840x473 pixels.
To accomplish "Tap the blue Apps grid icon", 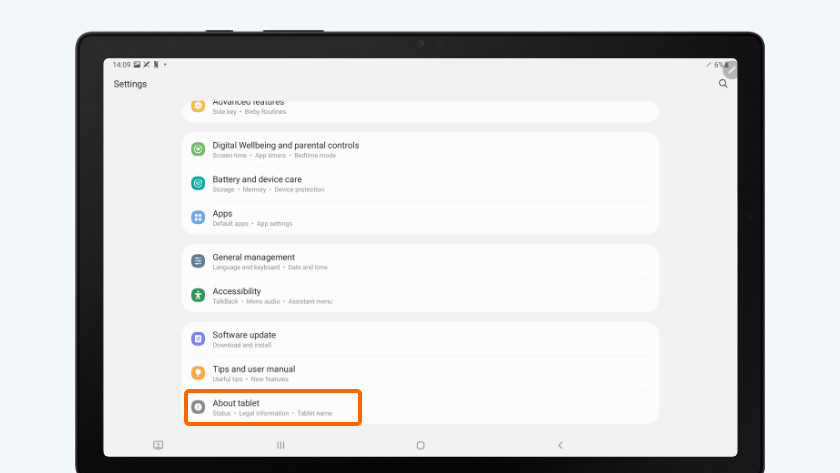I will pyautogui.click(x=198, y=217).
